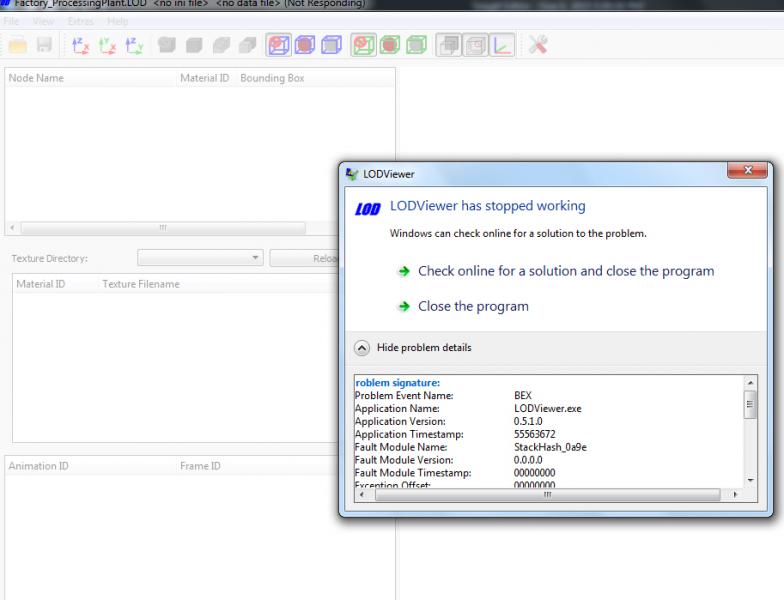Select the Z-X axis view icon
The height and width of the screenshot is (600, 784).
[80, 46]
